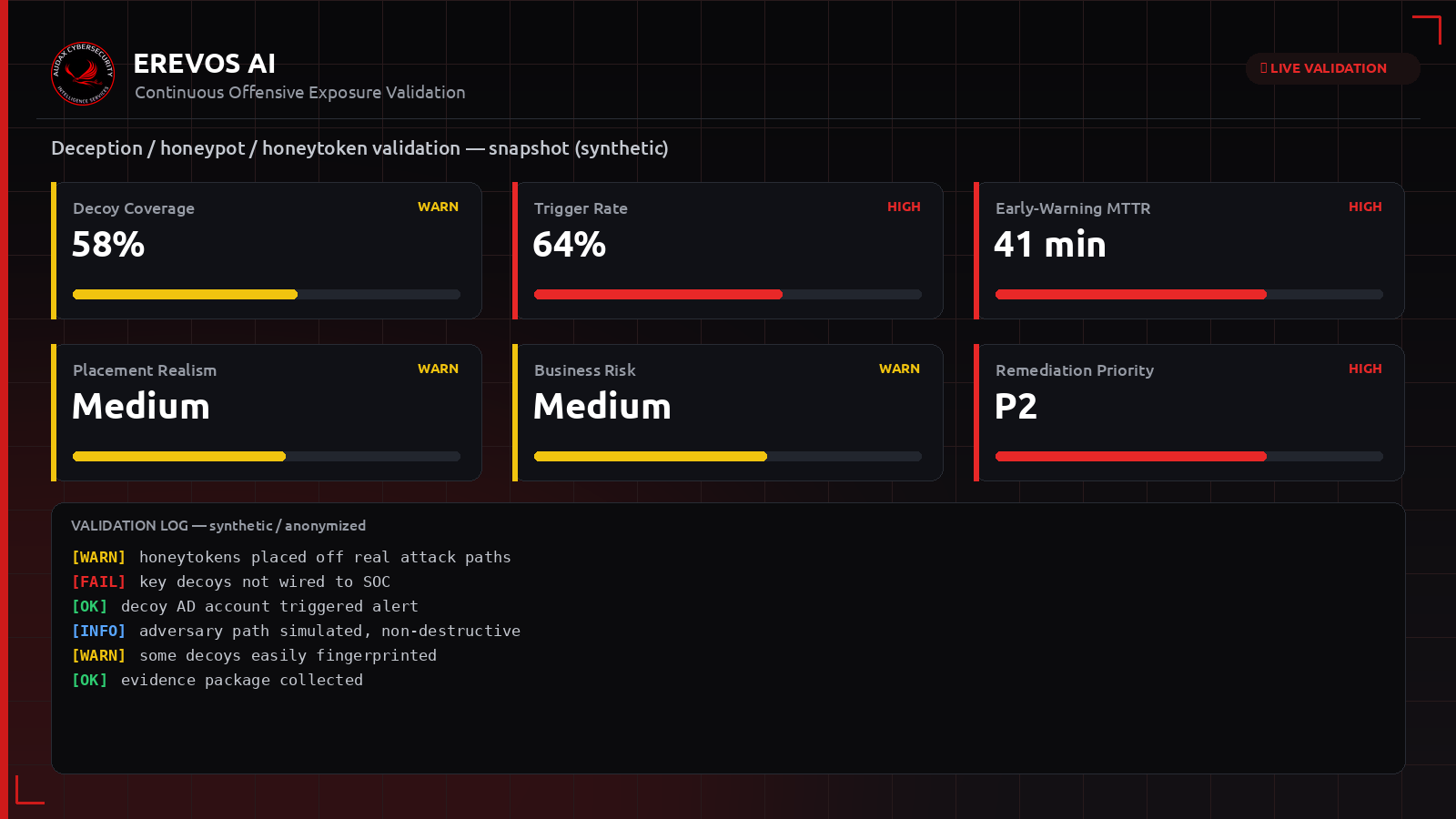This screenshot has height=819, width=1456.
Task: Click the Continuous Offensive Exposure Validation subtitle
Action: tap(300, 93)
